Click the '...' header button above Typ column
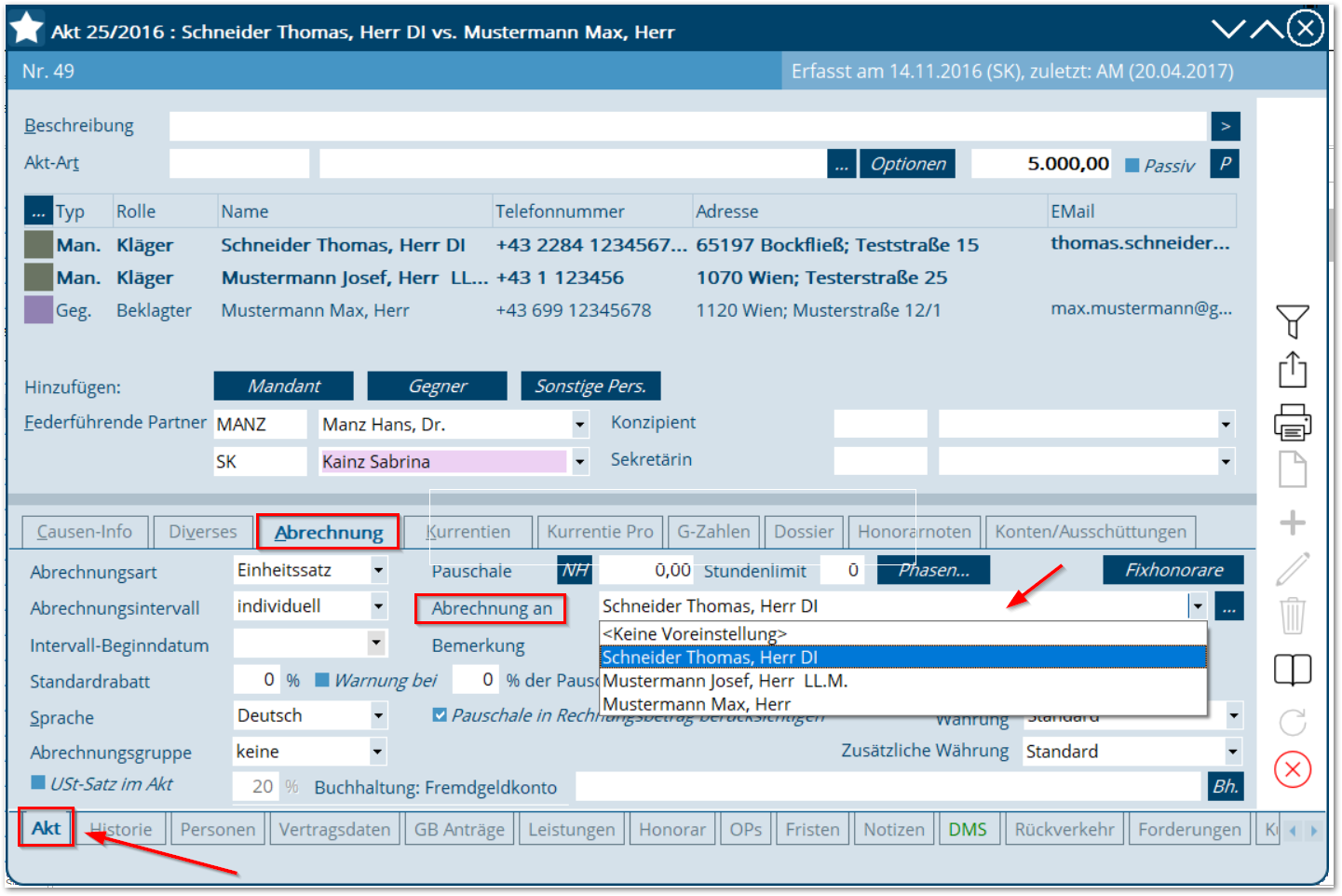 (38, 210)
